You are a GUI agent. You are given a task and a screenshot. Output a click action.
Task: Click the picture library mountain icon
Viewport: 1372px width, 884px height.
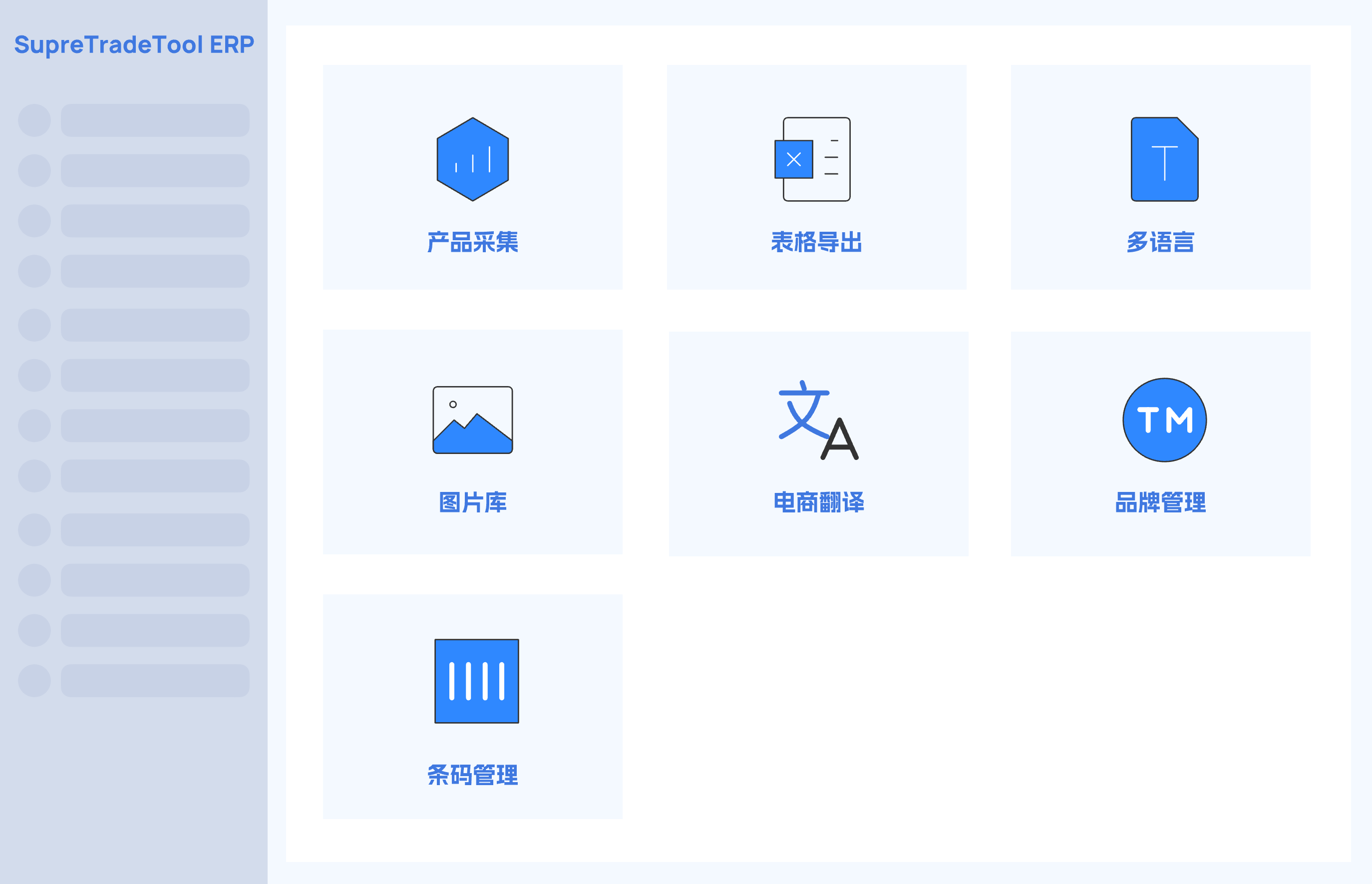click(x=472, y=420)
